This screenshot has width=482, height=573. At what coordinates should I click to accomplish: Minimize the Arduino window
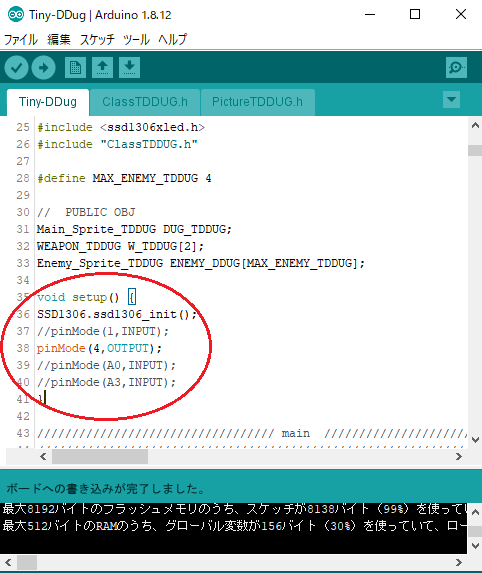(x=370, y=15)
